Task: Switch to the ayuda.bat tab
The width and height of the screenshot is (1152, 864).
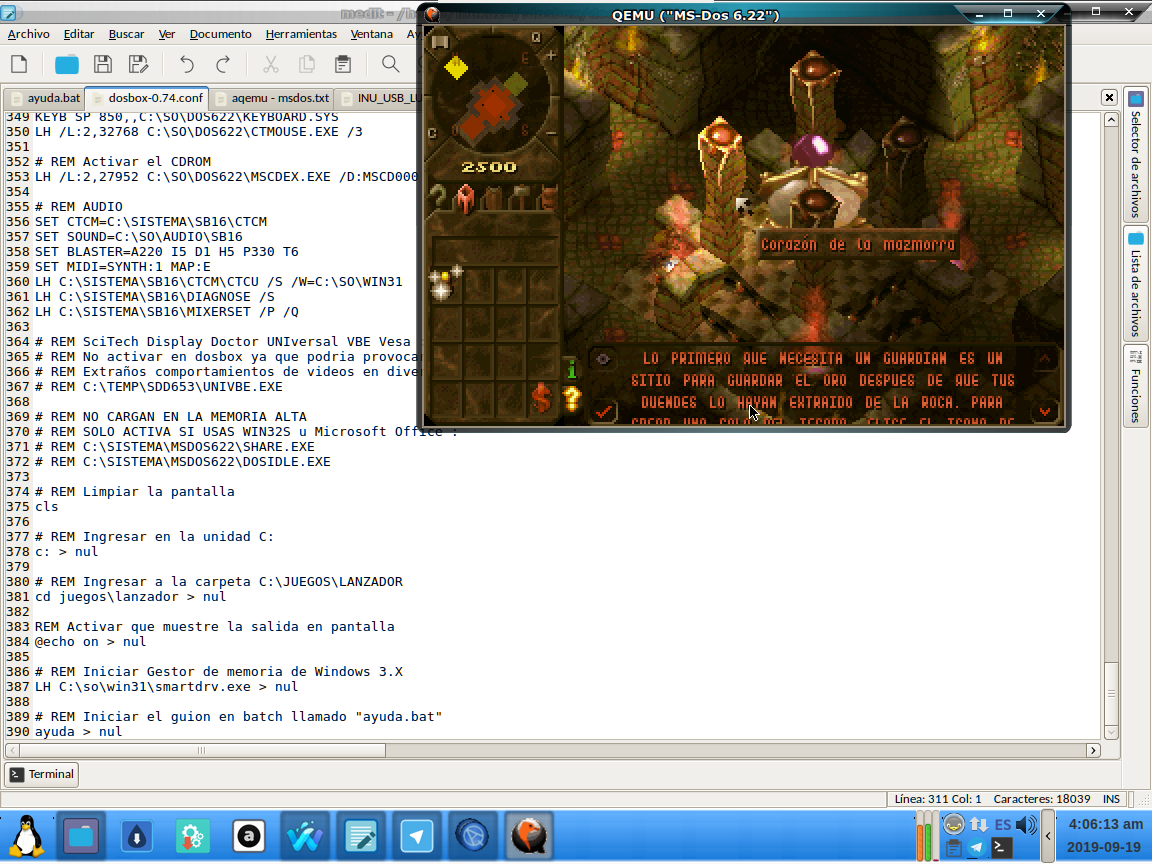Action: [46, 98]
